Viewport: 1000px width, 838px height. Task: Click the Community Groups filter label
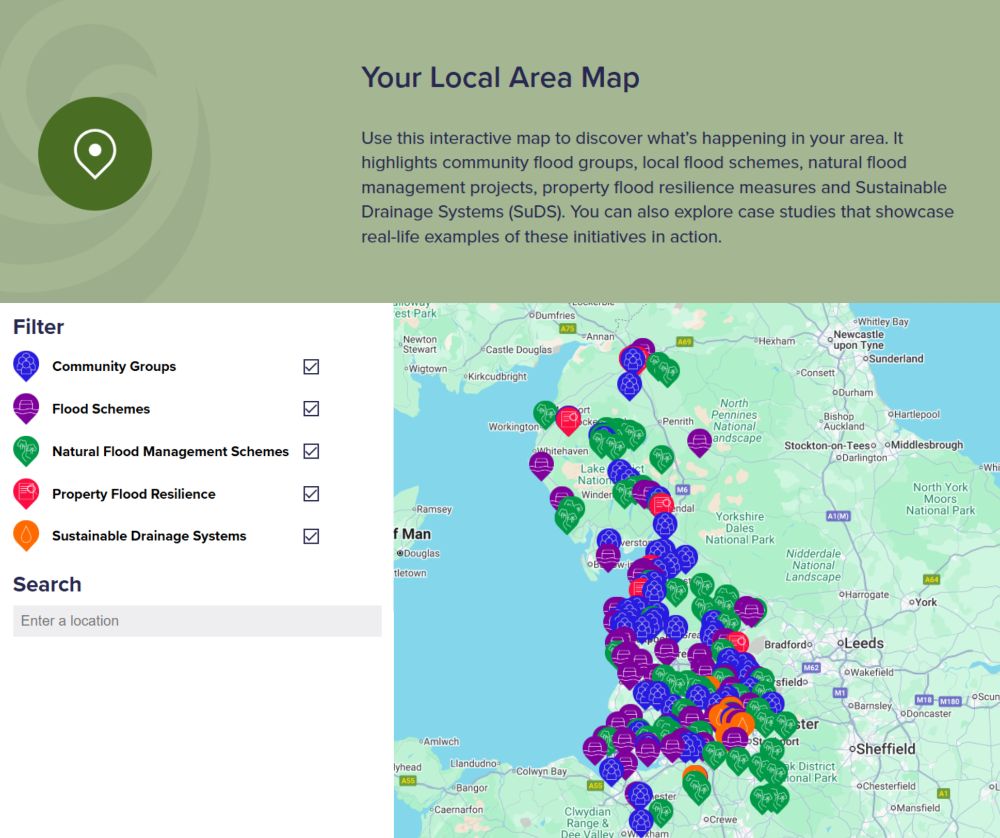tap(114, 366)
